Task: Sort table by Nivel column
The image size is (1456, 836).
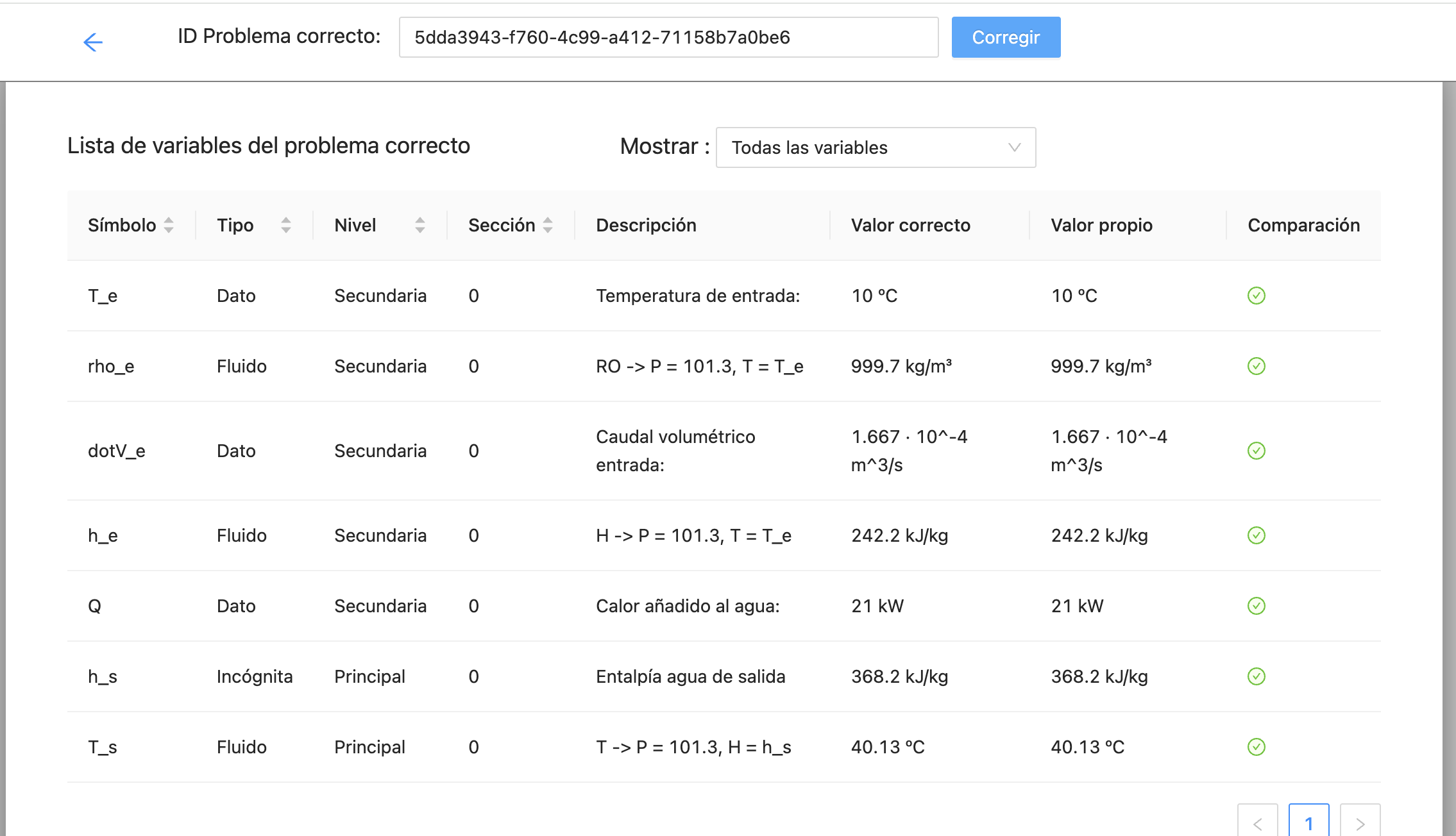Action: tap(420, 225)
